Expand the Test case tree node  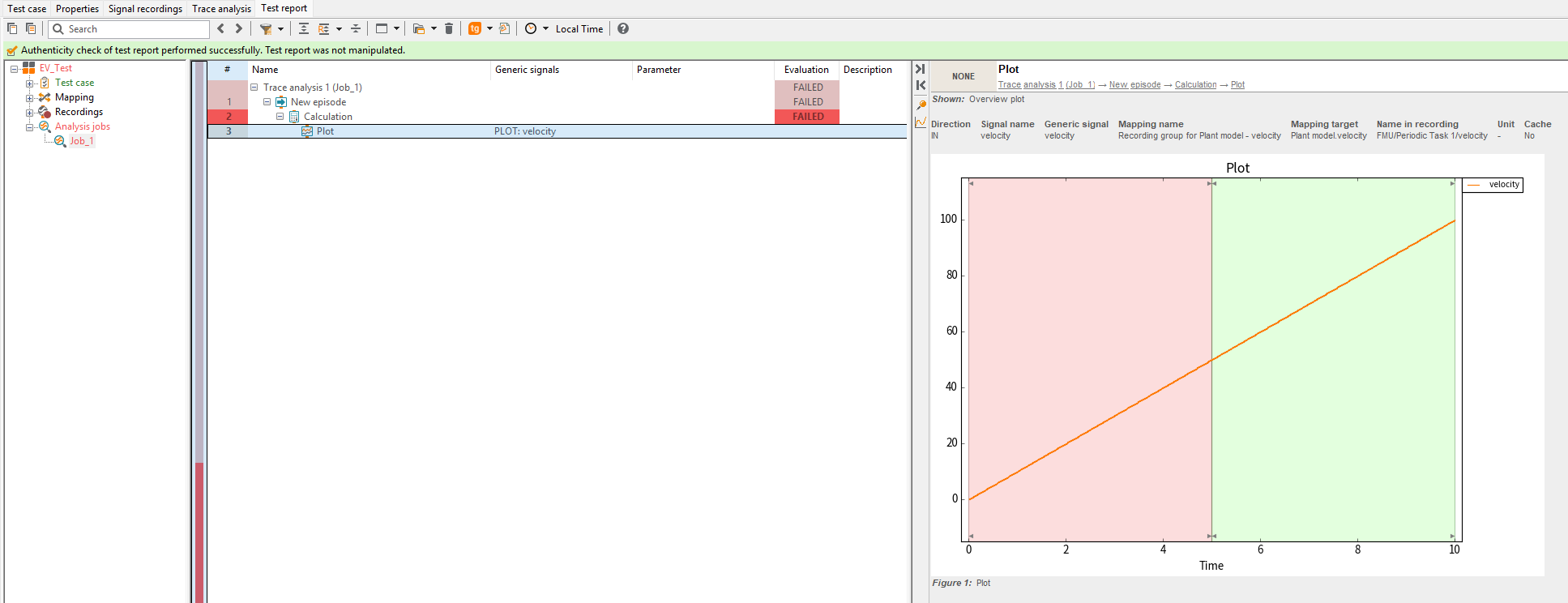[x=29, y=83]
